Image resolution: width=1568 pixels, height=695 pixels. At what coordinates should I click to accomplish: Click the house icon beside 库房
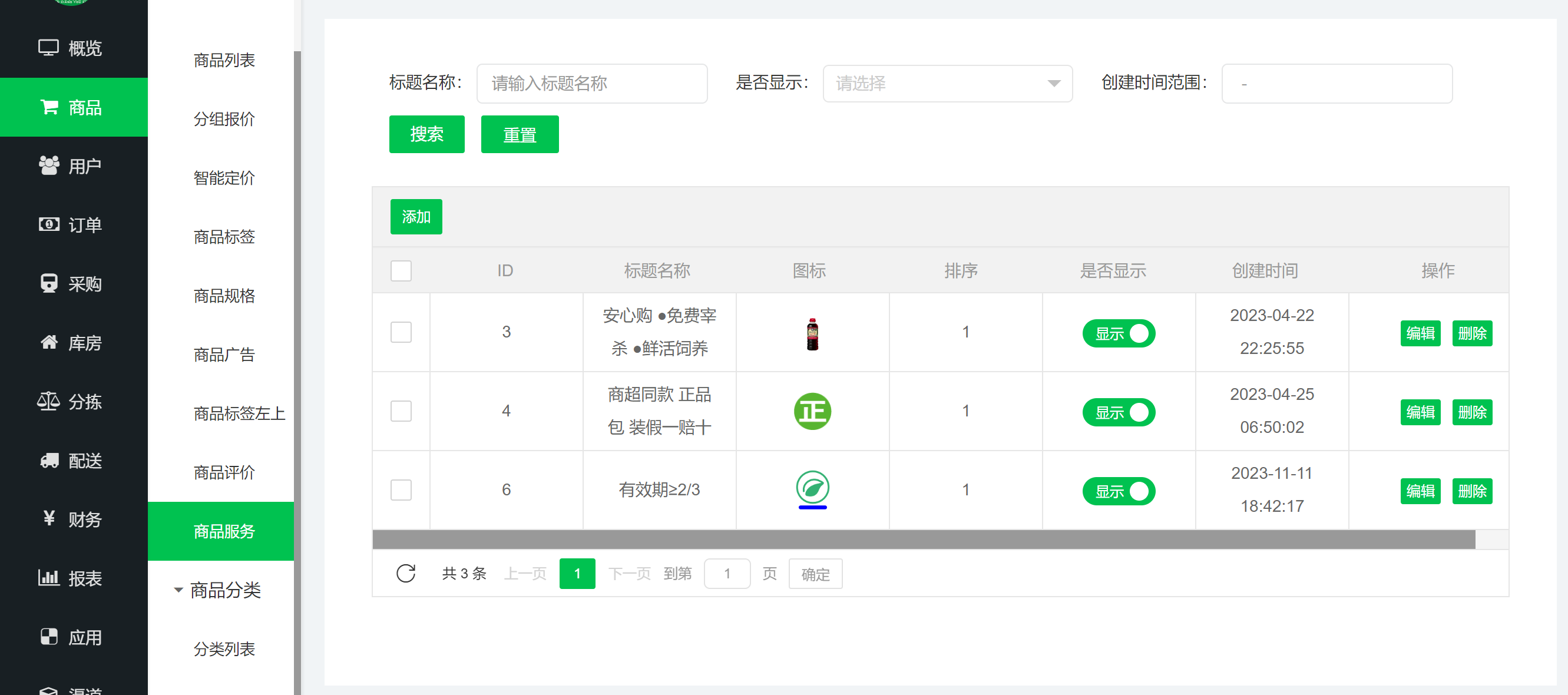pyautogui.click(x=49, y=343)
